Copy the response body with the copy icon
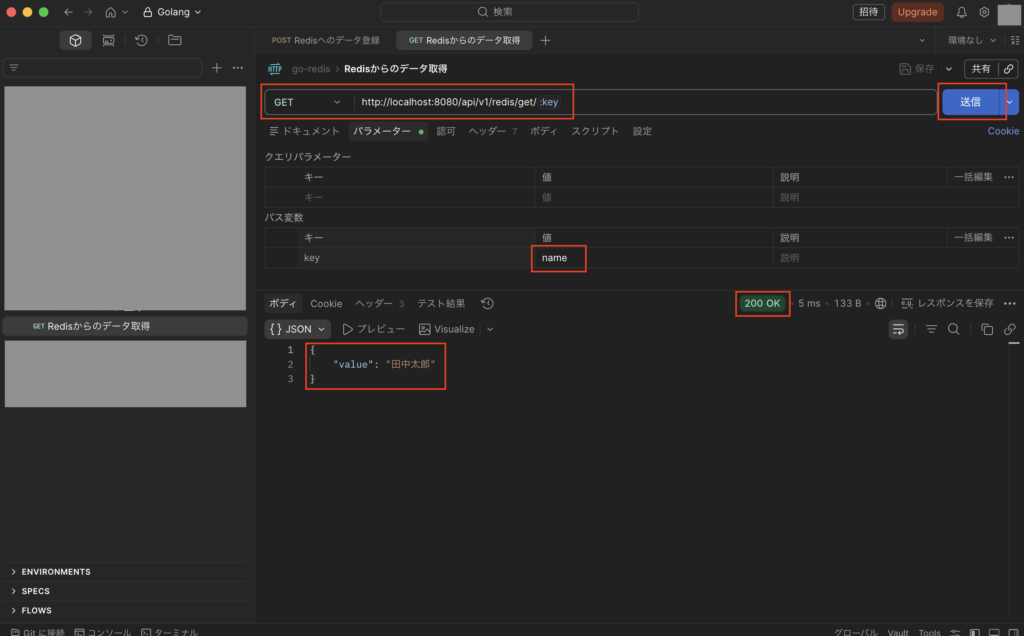 (987, 329)
